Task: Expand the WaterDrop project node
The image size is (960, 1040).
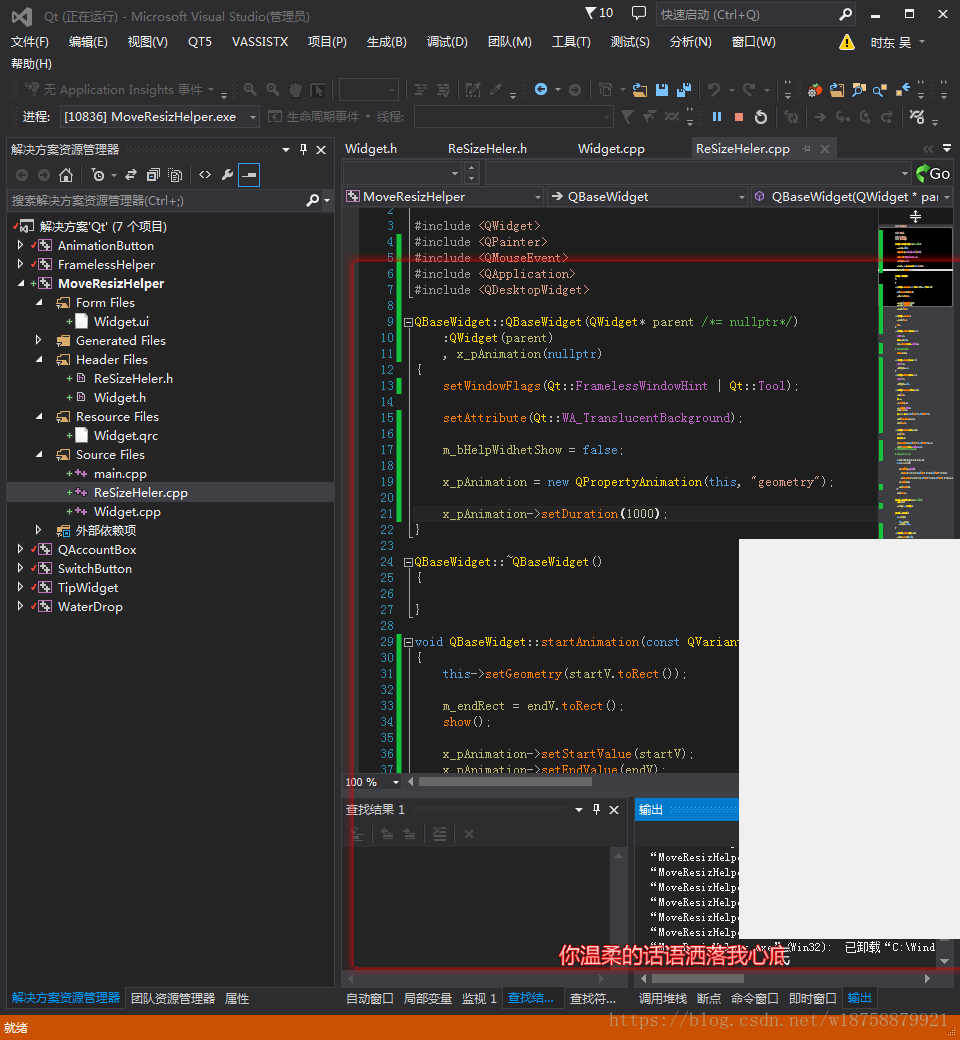Action: tap(20, 606)
